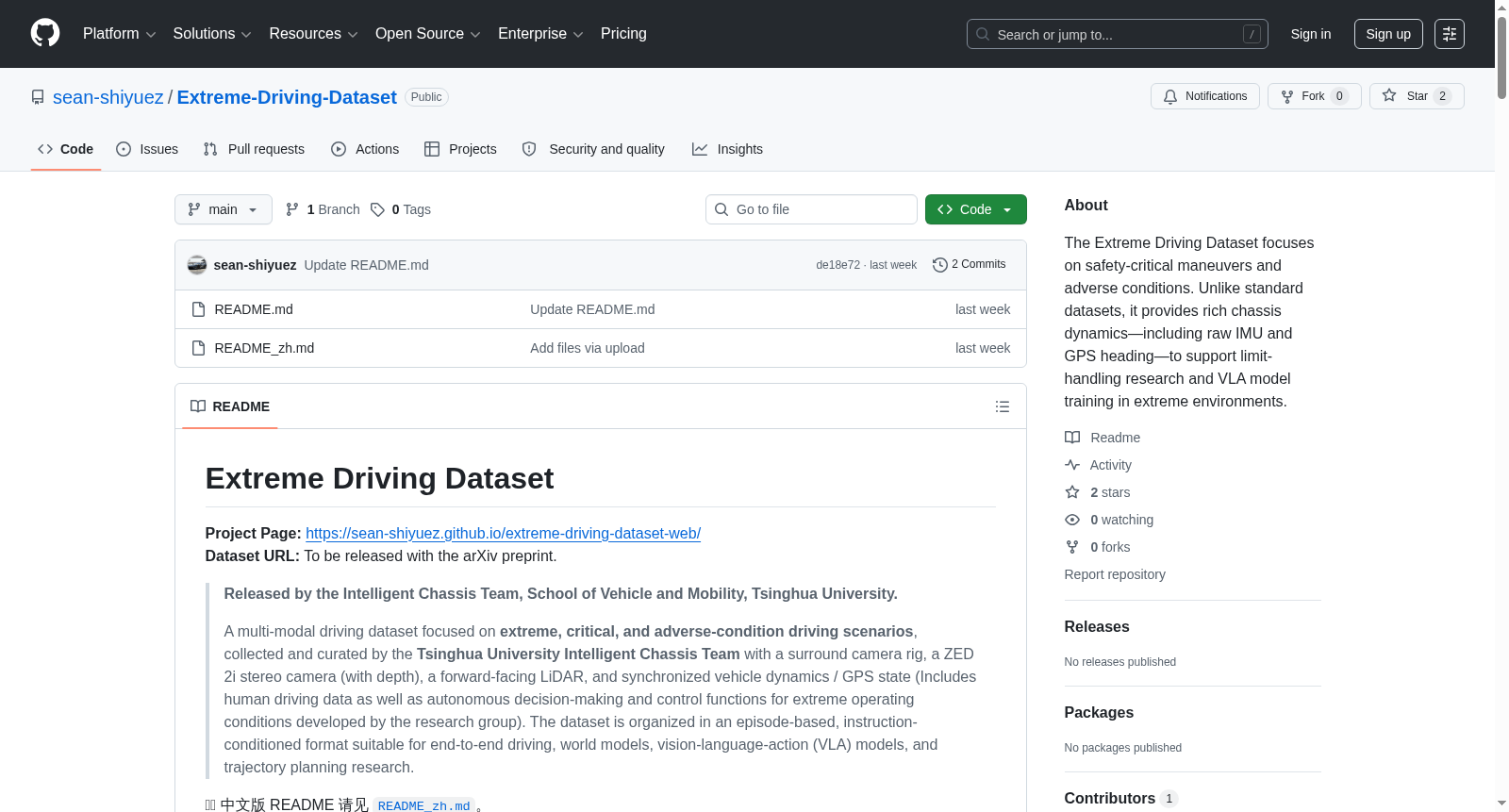Image resolution: width=1509 pixels, height=812 pixels.
Task: Open commit hash de18e72
Action: click(x=837, y=265)
